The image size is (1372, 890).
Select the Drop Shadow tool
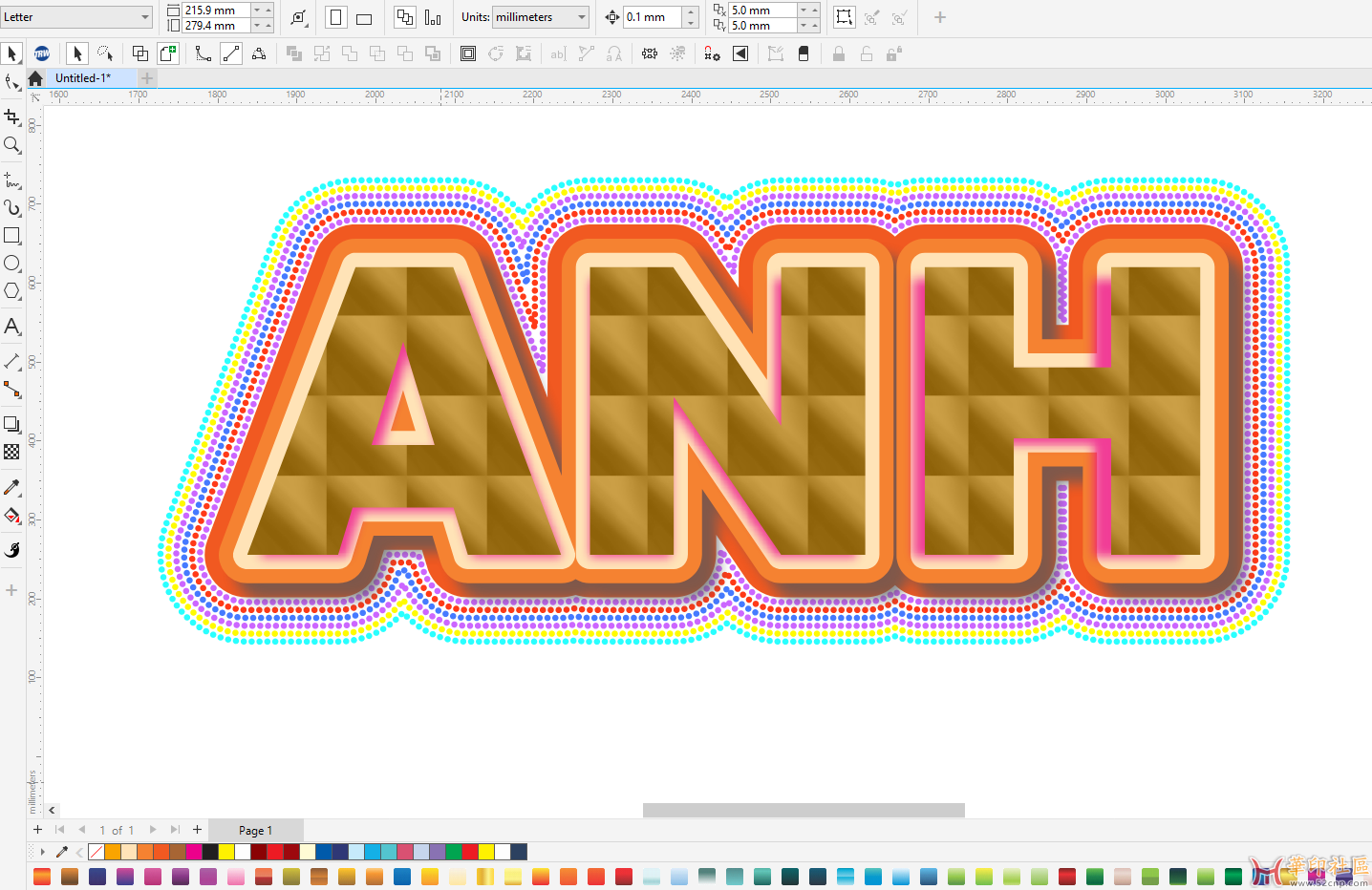tap(11, 424)
